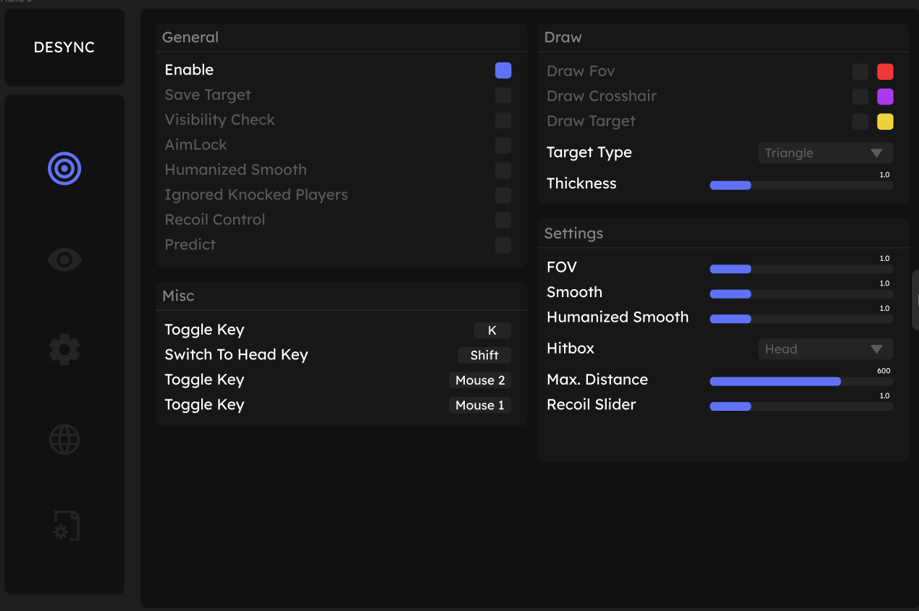Click the Mouse 1 keybind button
The image size is (919, 611).
pos(480,405)
